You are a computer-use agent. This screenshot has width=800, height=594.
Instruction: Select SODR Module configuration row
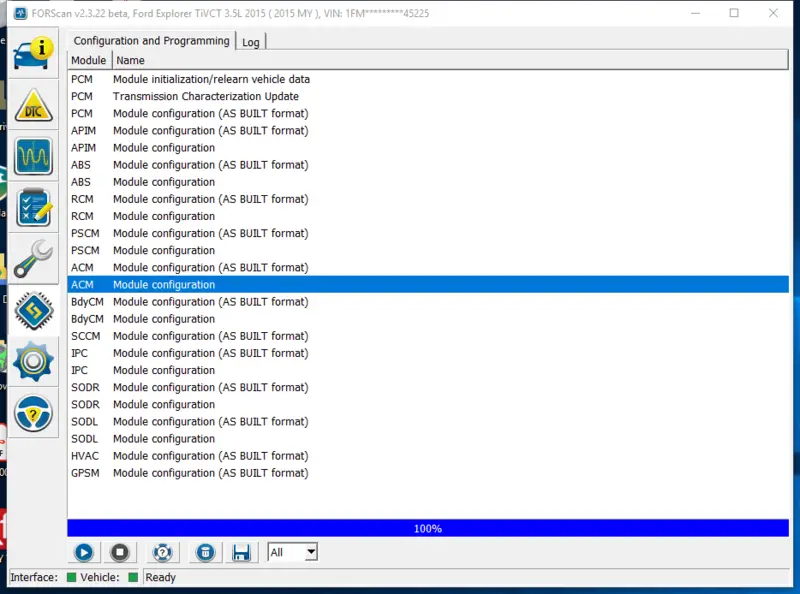(x=428, y=405)
